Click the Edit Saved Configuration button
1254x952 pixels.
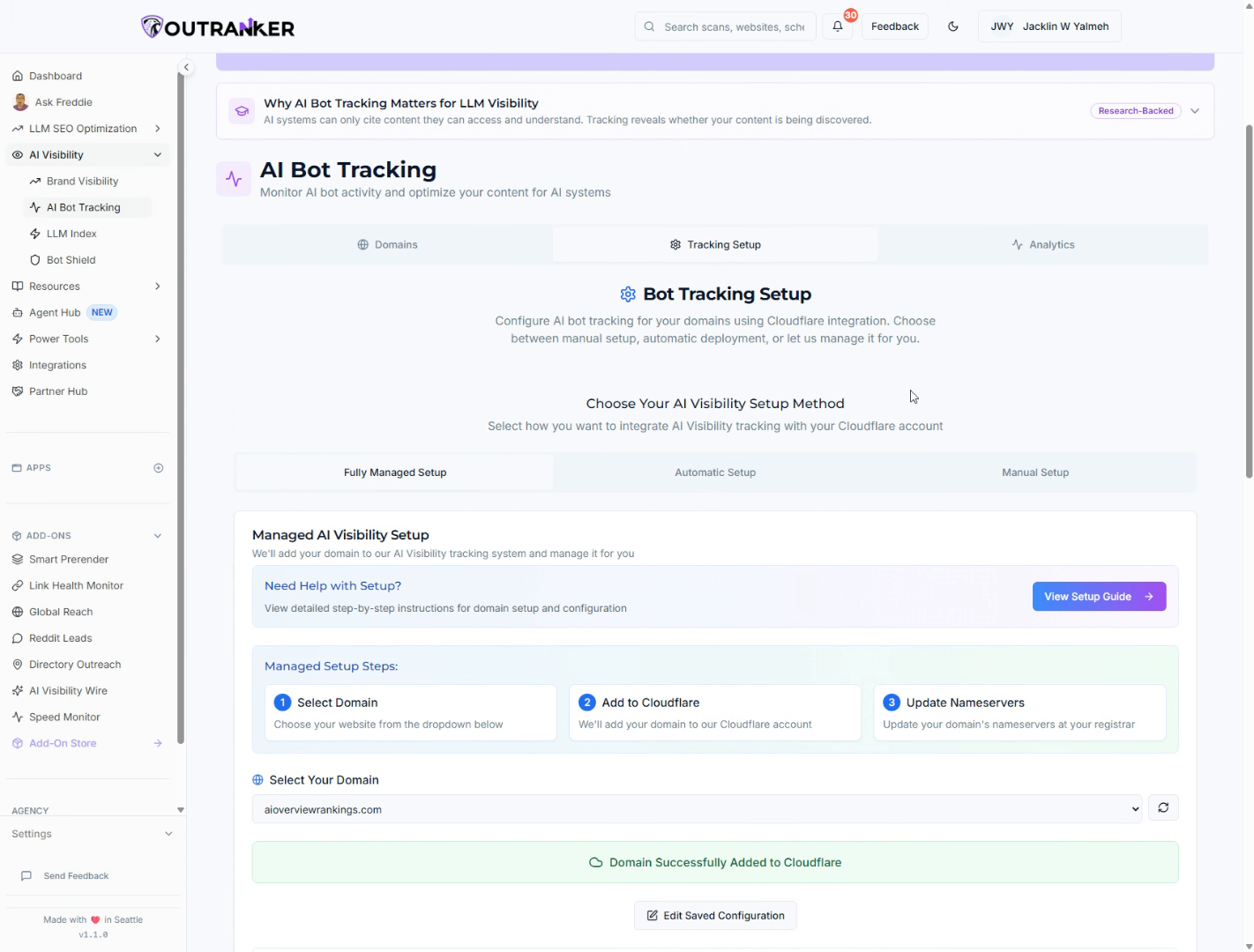[x=715, y=916]
